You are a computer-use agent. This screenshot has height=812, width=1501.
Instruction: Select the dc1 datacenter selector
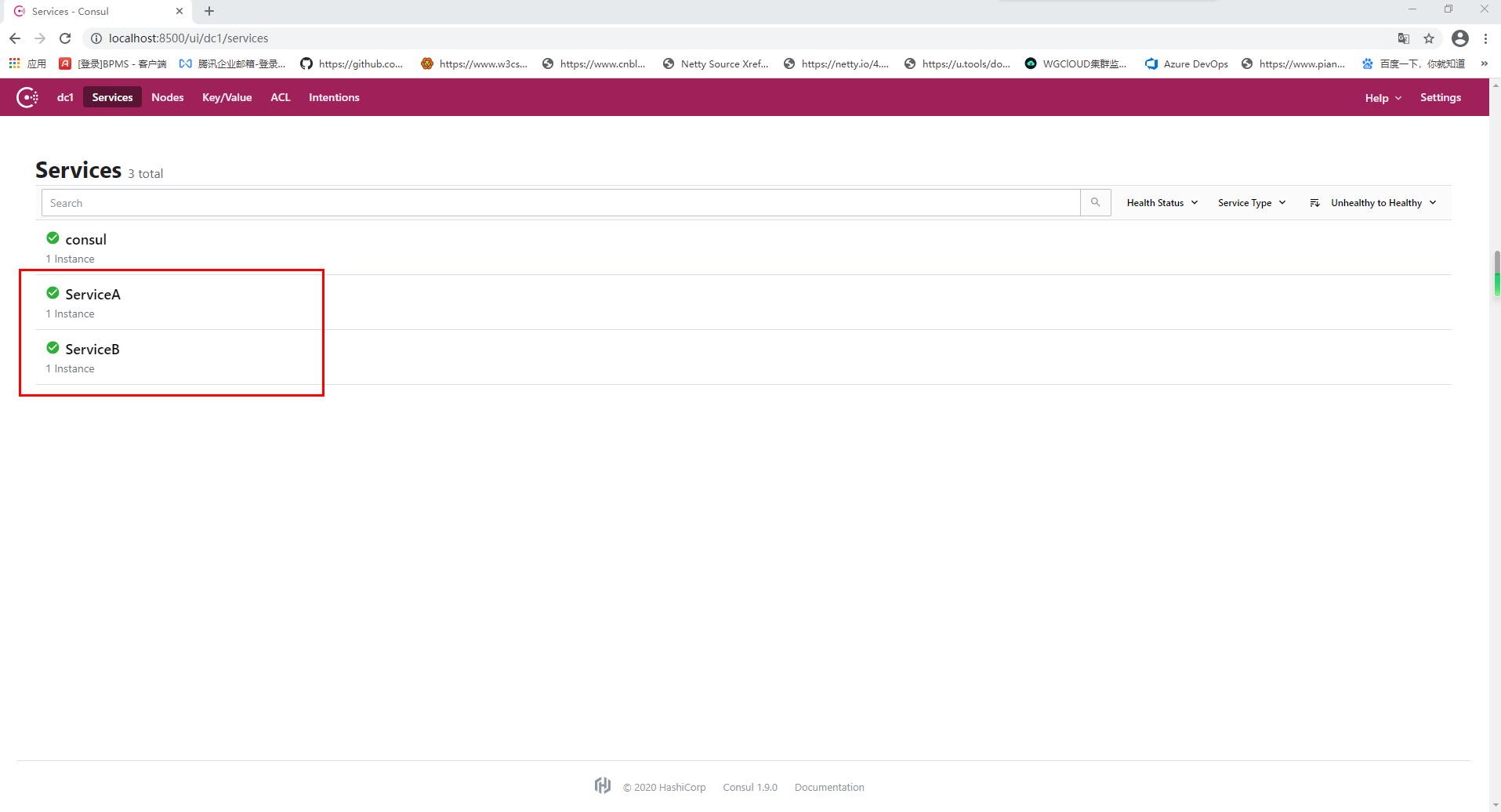pos(65,97)
